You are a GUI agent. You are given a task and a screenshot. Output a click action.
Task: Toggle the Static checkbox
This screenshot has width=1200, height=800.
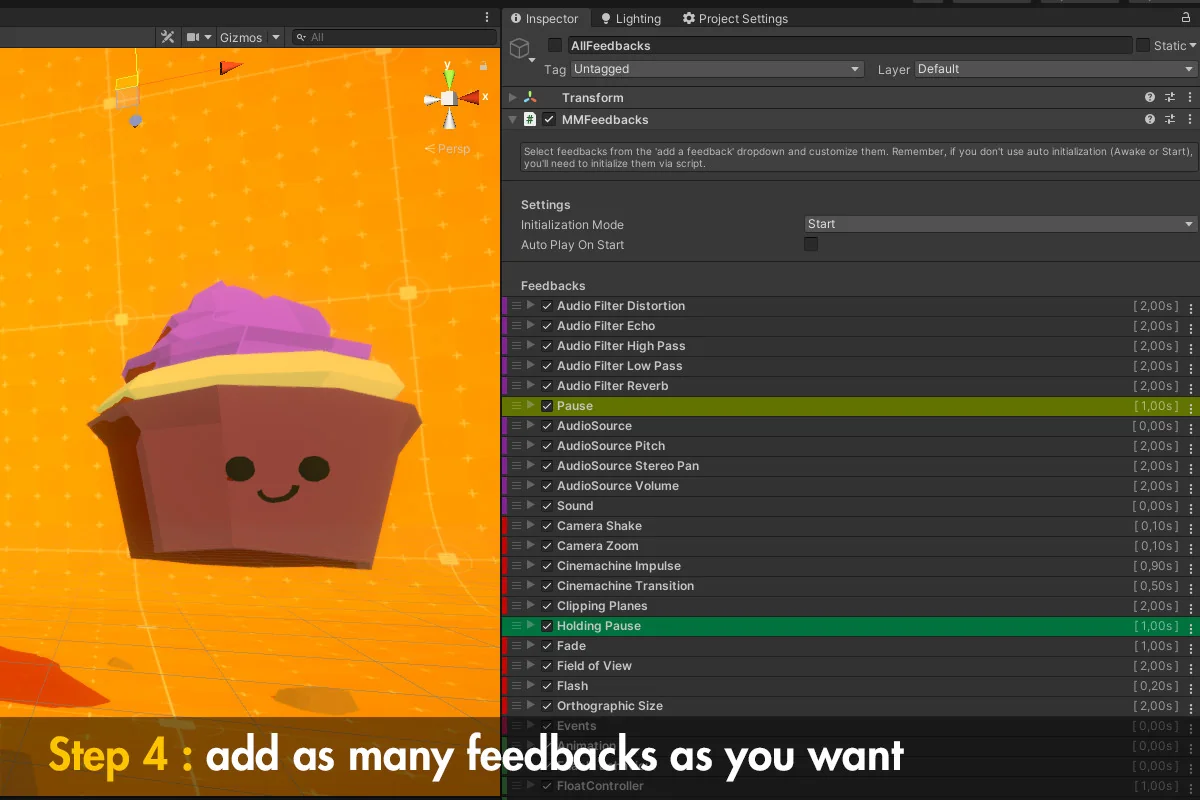click(1143, 45)
